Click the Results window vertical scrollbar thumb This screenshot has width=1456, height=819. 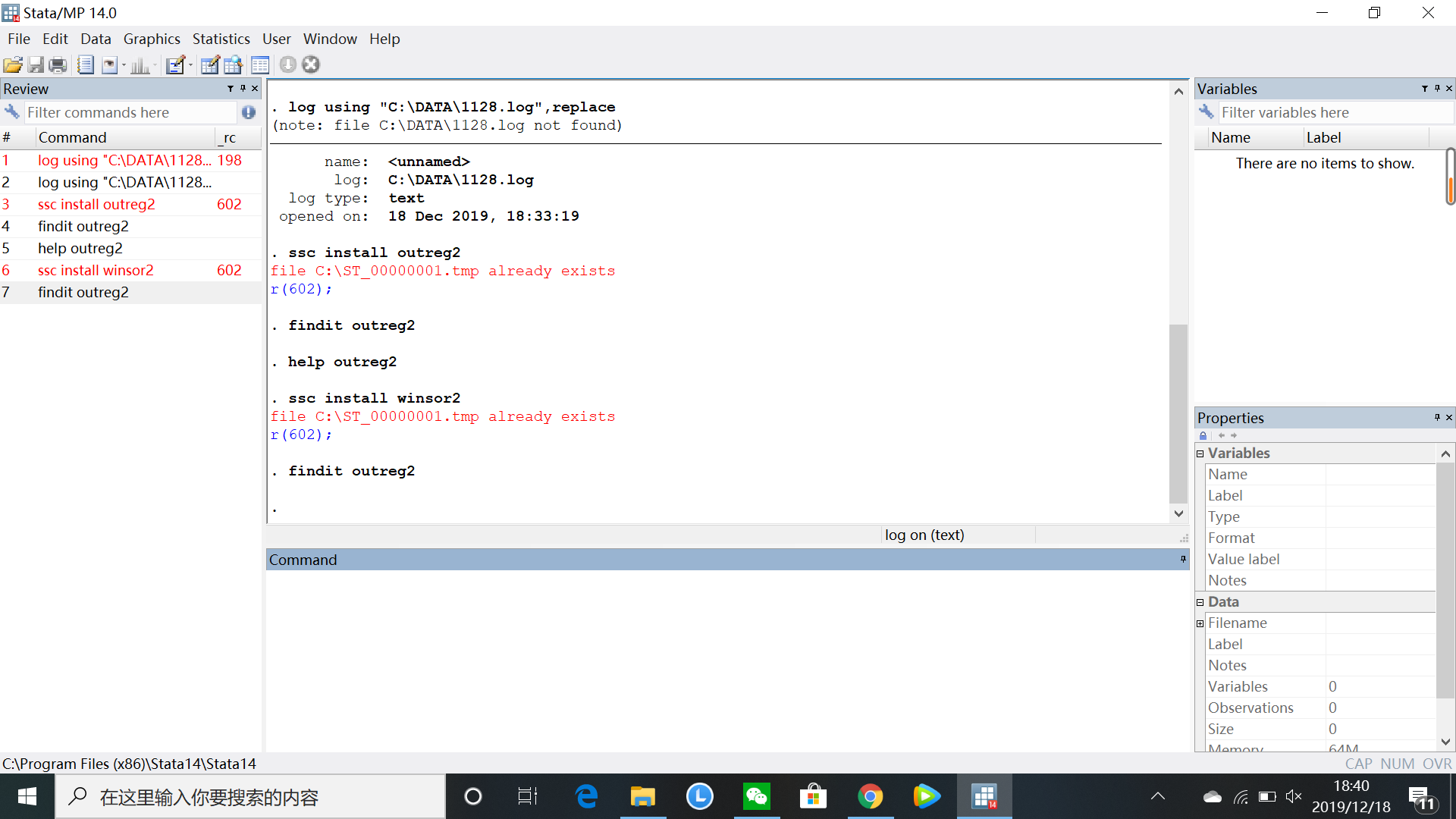tap(1178, 413)
